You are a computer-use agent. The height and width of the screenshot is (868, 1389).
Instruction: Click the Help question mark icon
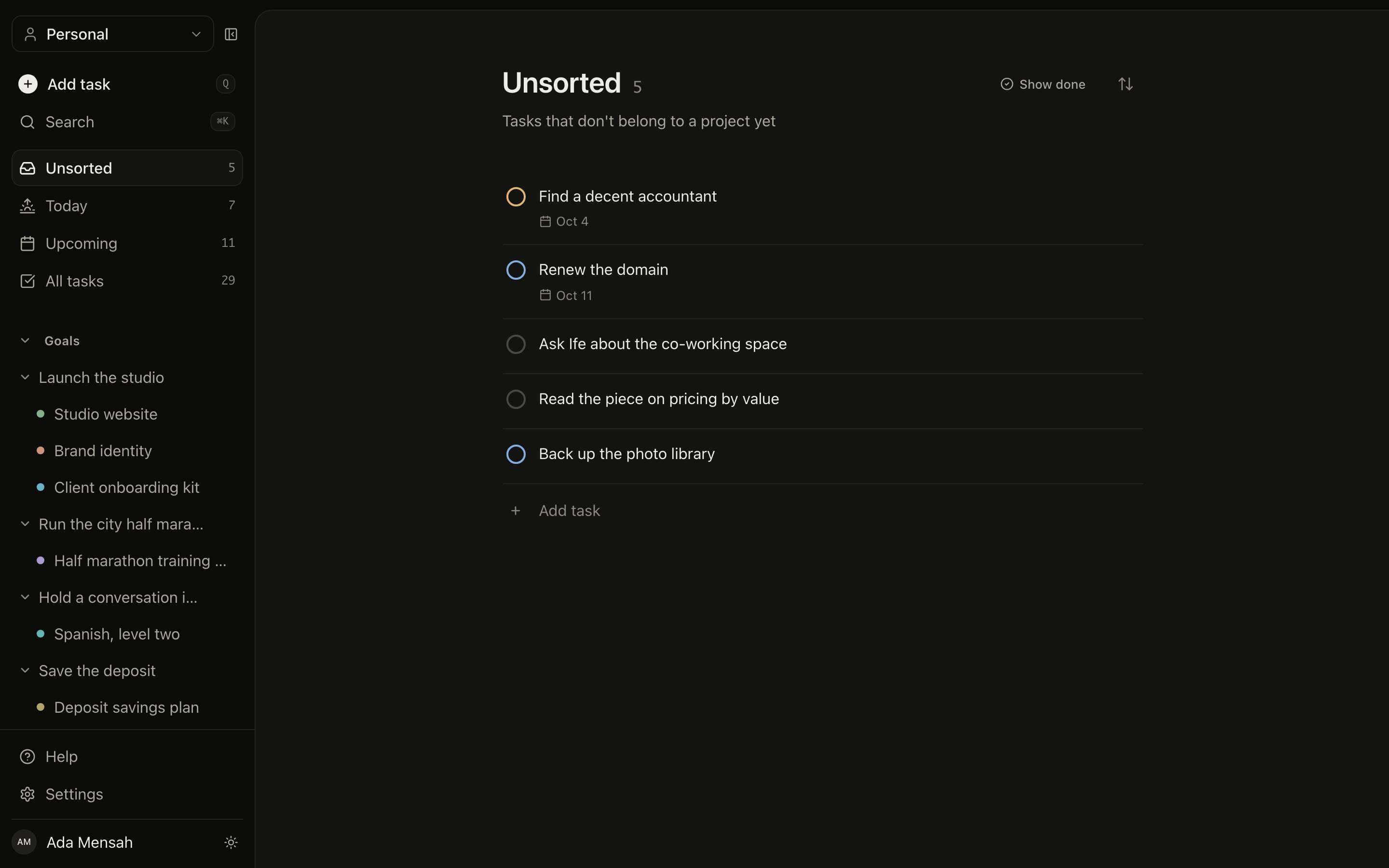[x=27, y=757]
